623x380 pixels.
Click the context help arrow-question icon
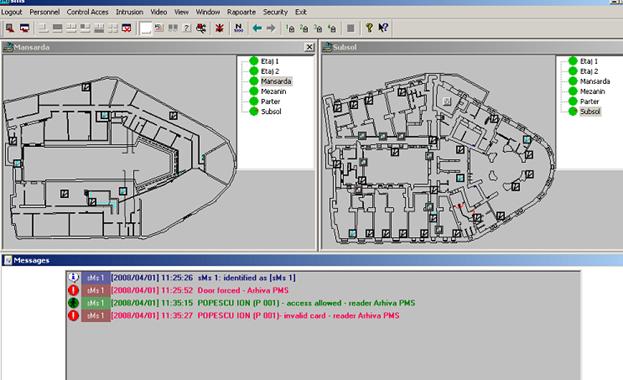(383, 28)
